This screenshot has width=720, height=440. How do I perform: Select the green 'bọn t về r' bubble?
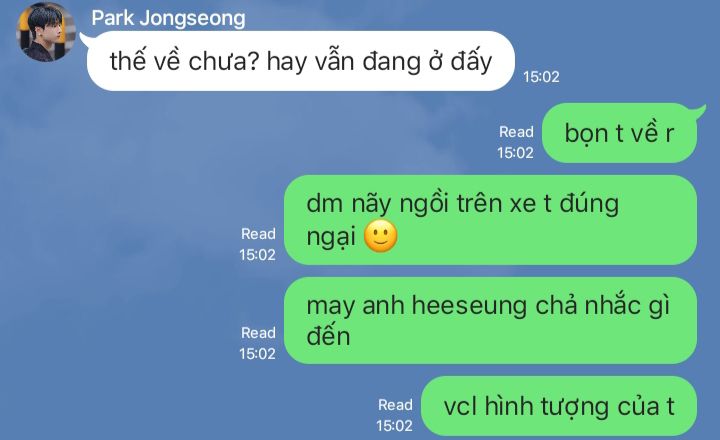point(620,133)
